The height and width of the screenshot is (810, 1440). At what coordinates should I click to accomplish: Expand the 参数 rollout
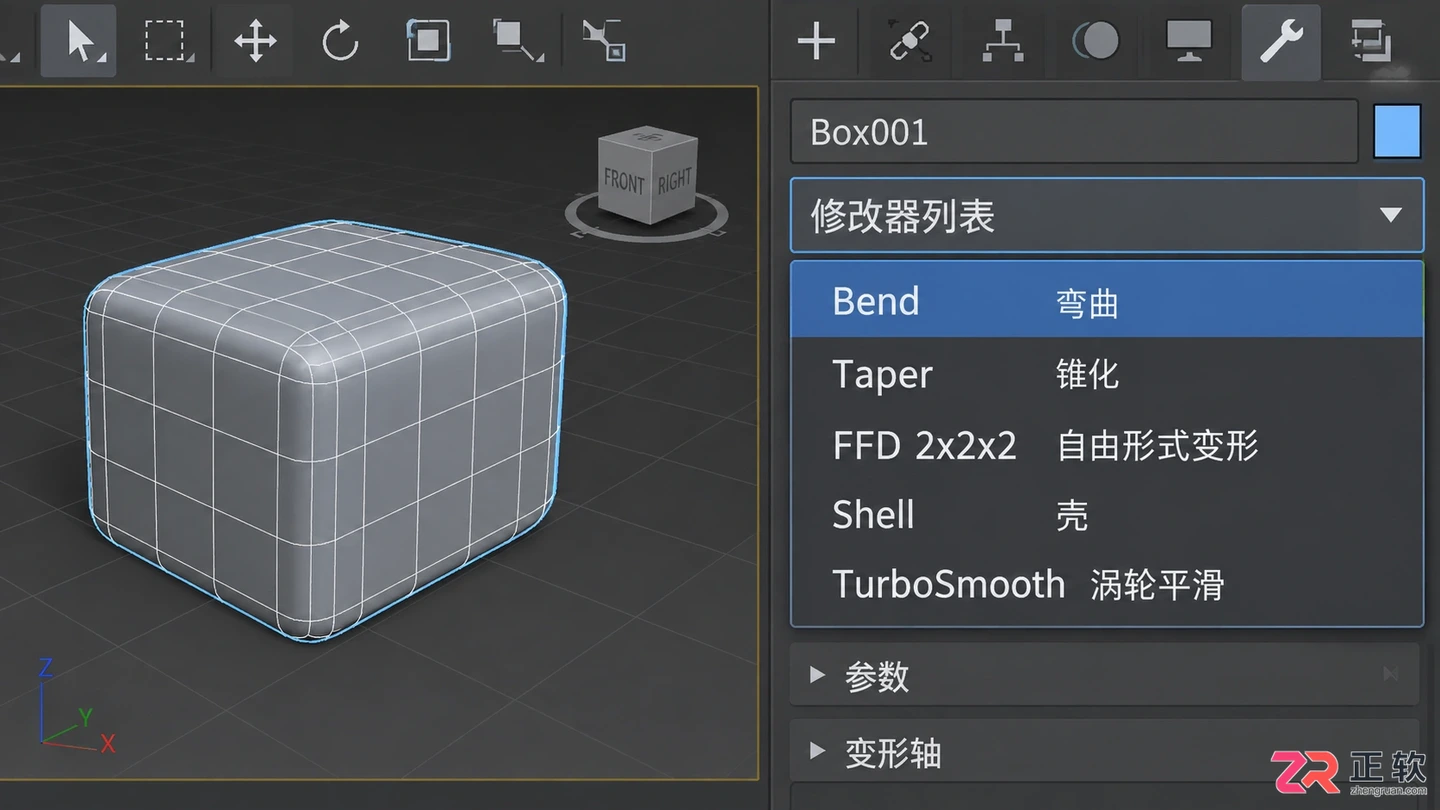pyautogui.click(x=1104, y=675)
